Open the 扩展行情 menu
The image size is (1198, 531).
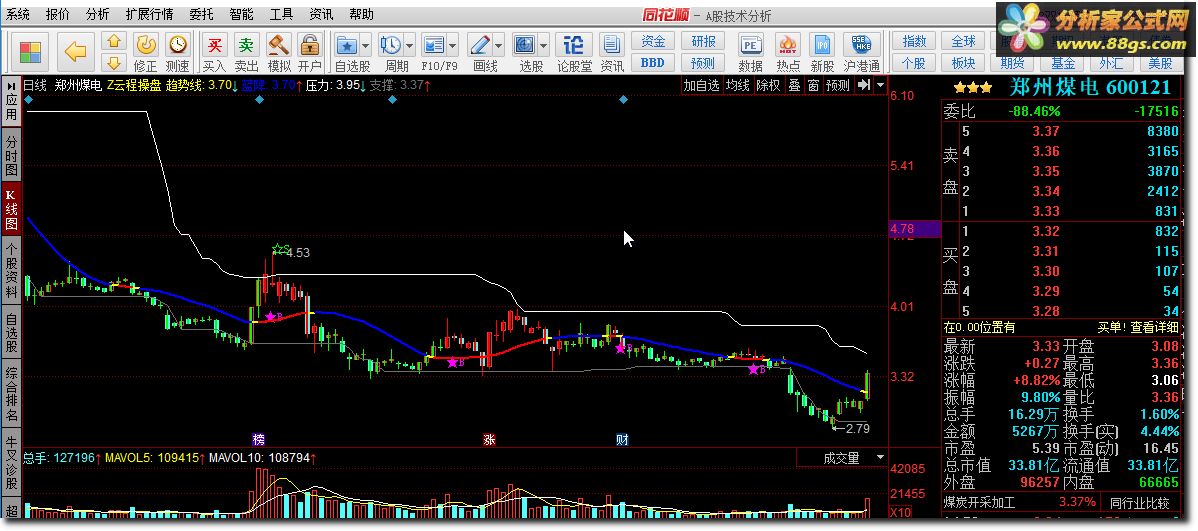(x=149, y=15)
